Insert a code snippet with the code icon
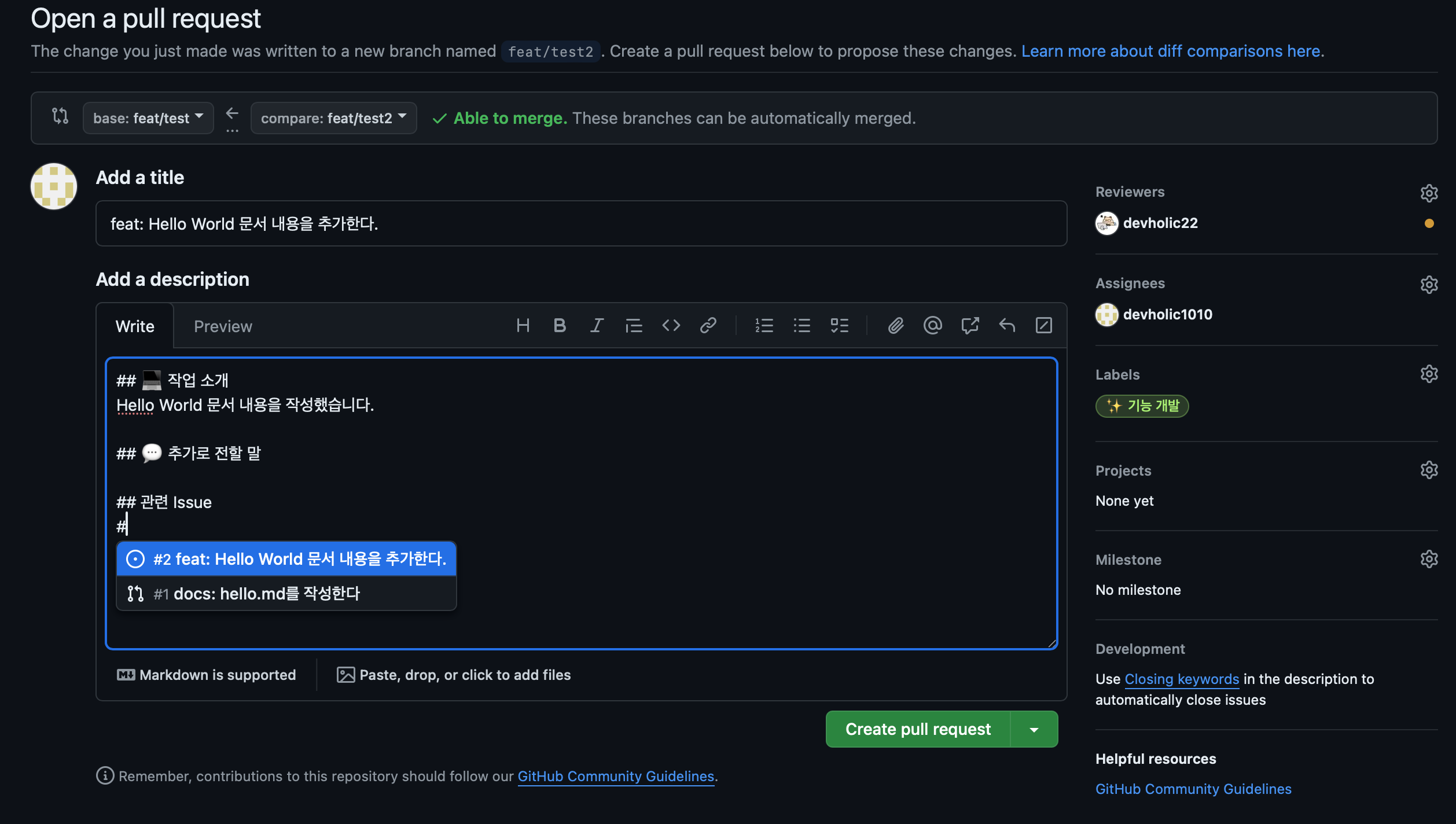 pyautogui.click(x=671, y=326)
